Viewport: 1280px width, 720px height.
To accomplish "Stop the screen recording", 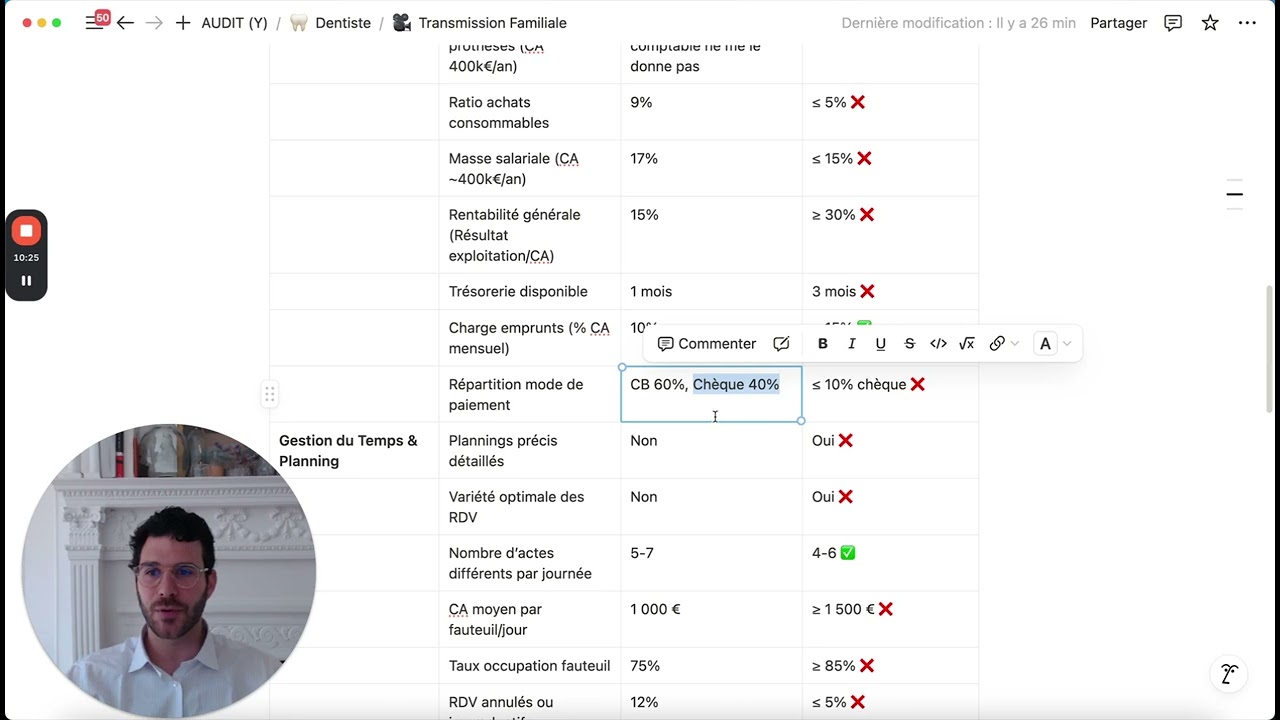I will (26, 231).
